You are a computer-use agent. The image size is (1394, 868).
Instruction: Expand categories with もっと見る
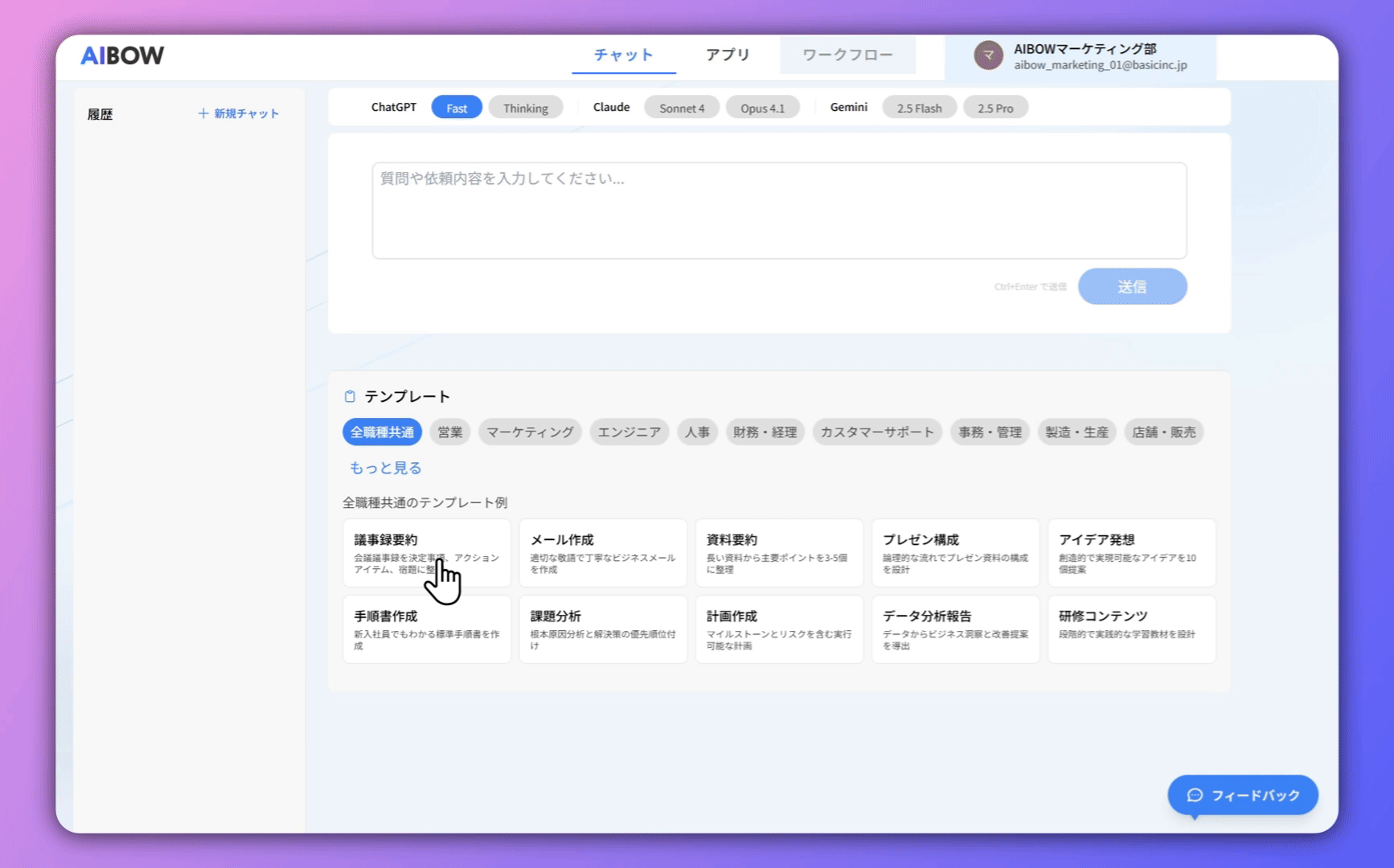pos(385,468)
